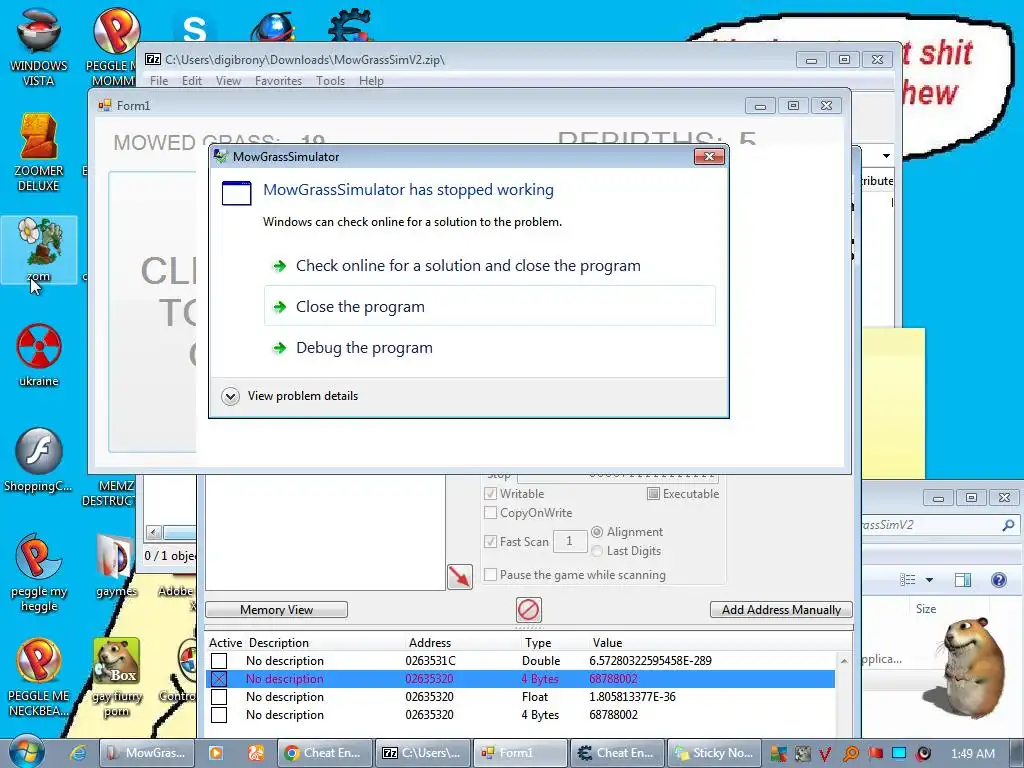This screenshot has height=768, width=1024.
Task: Click the search magnifier in Explorer window
Action: pos(1008,524)
